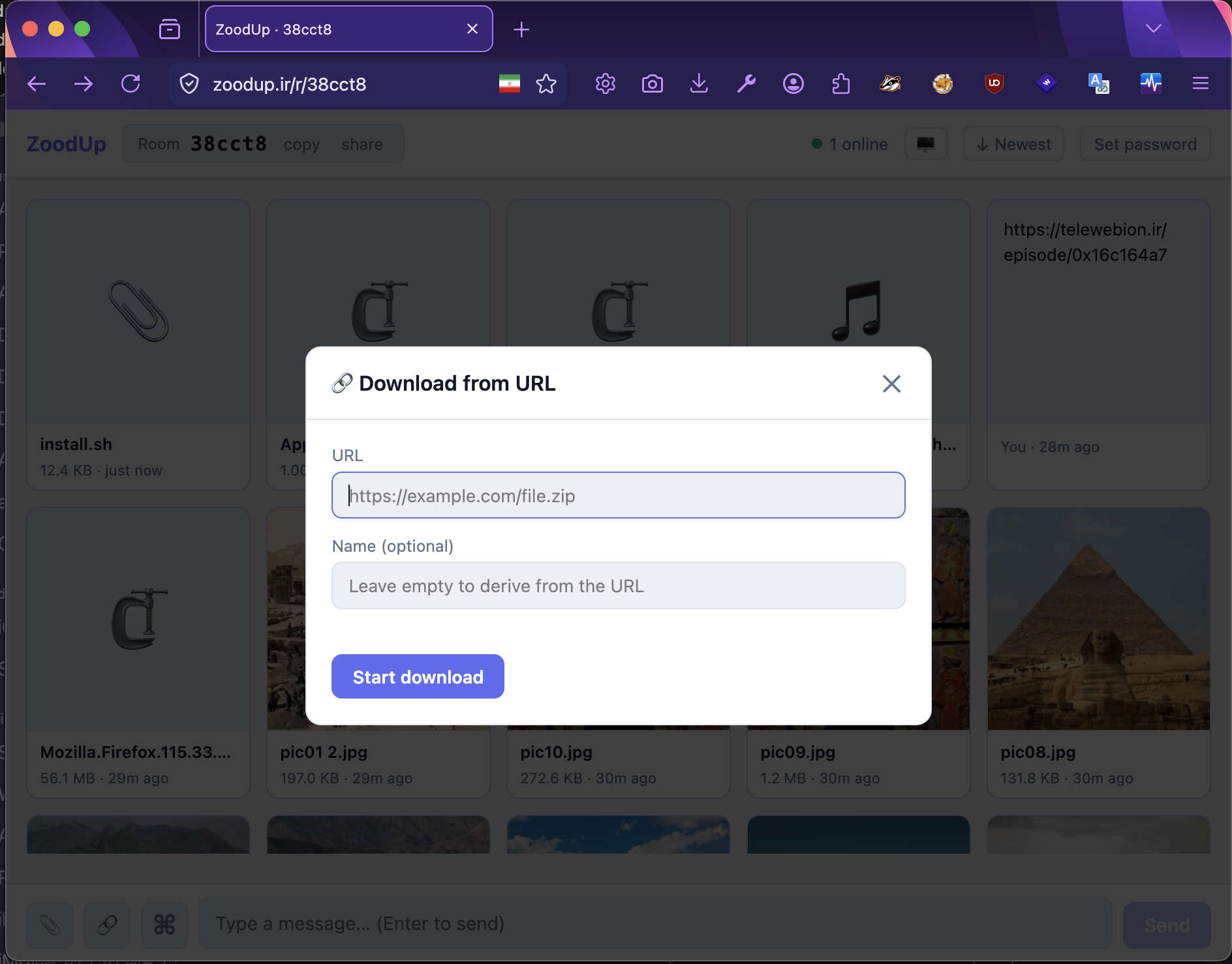The image size is (1232, 964).
Task: Open the uBlock Origin shield extension
Action: pos(994,83)
